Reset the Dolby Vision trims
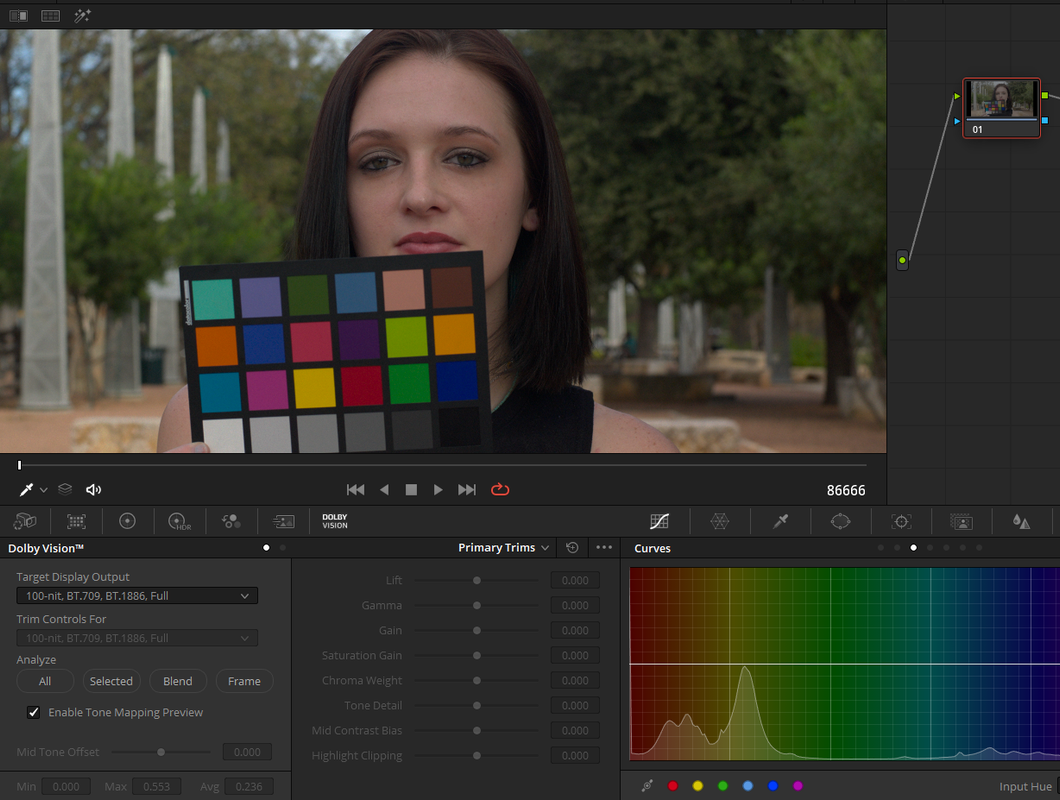This screenshot has height=800, width=1060. coord(572,548)
